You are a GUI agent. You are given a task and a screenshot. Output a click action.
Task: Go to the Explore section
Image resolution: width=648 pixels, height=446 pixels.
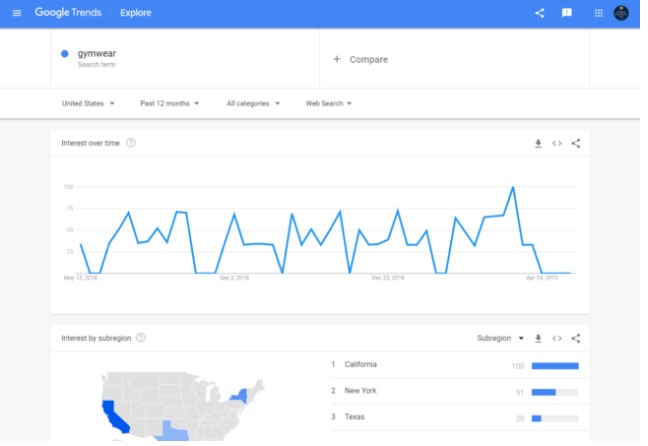(136, 13)
